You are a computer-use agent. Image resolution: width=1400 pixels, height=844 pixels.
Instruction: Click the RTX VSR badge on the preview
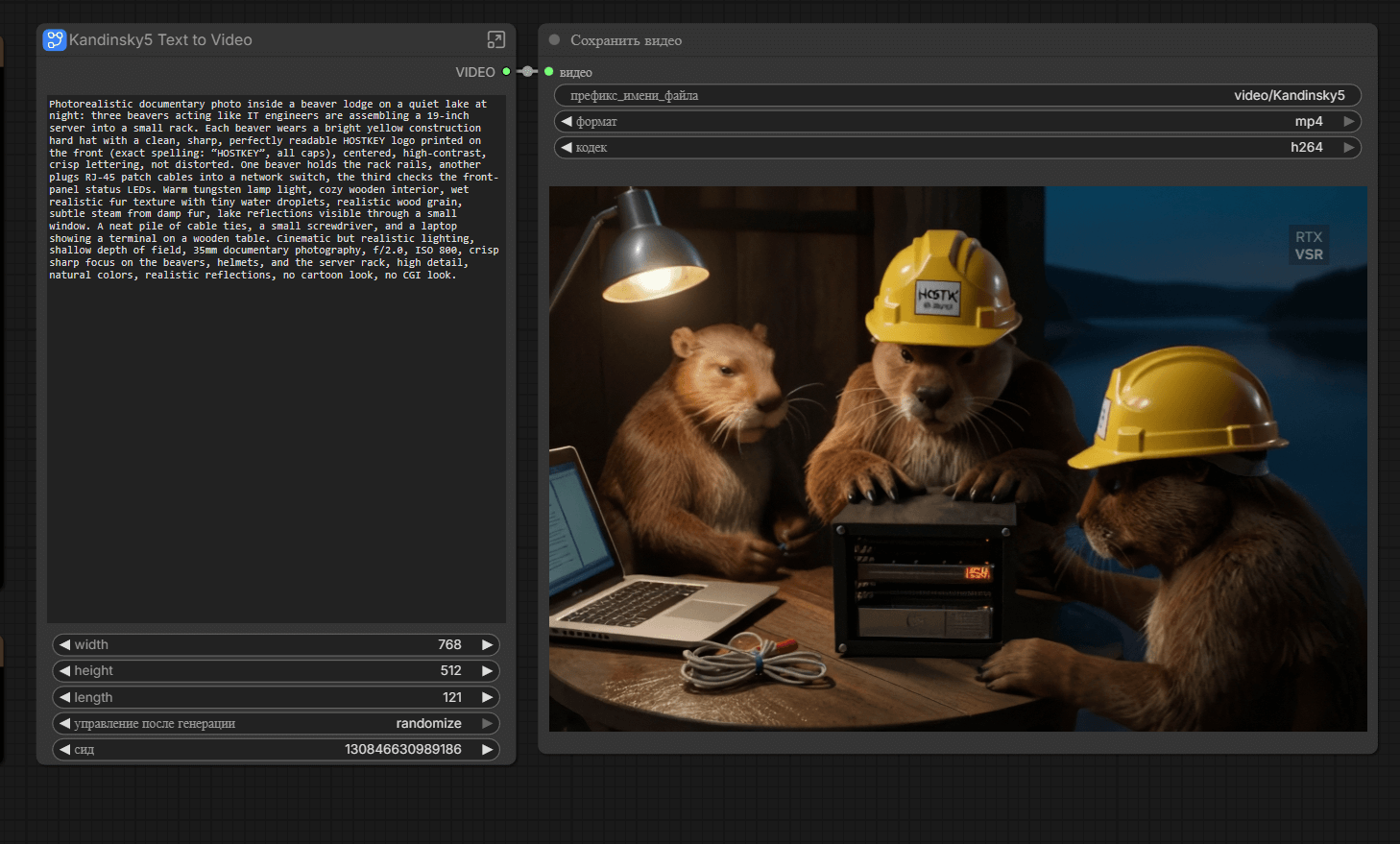[x=1308, y=245]
